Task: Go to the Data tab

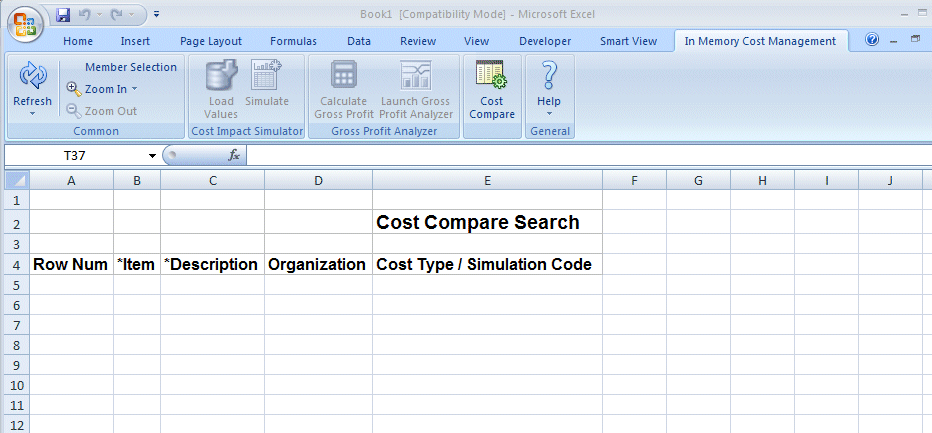Action: pyautogui.click(x=359, y=41)
